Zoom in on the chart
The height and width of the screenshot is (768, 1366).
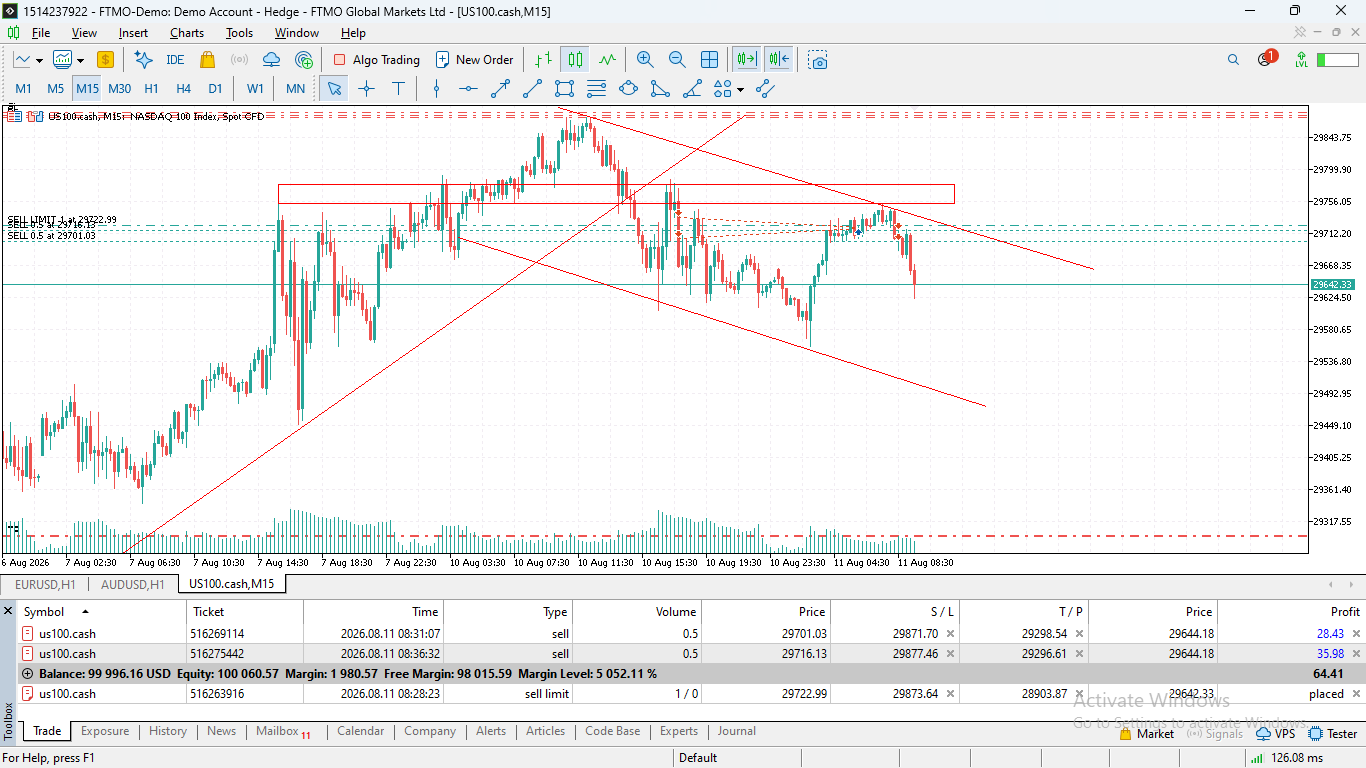click(x=645, y=60)
